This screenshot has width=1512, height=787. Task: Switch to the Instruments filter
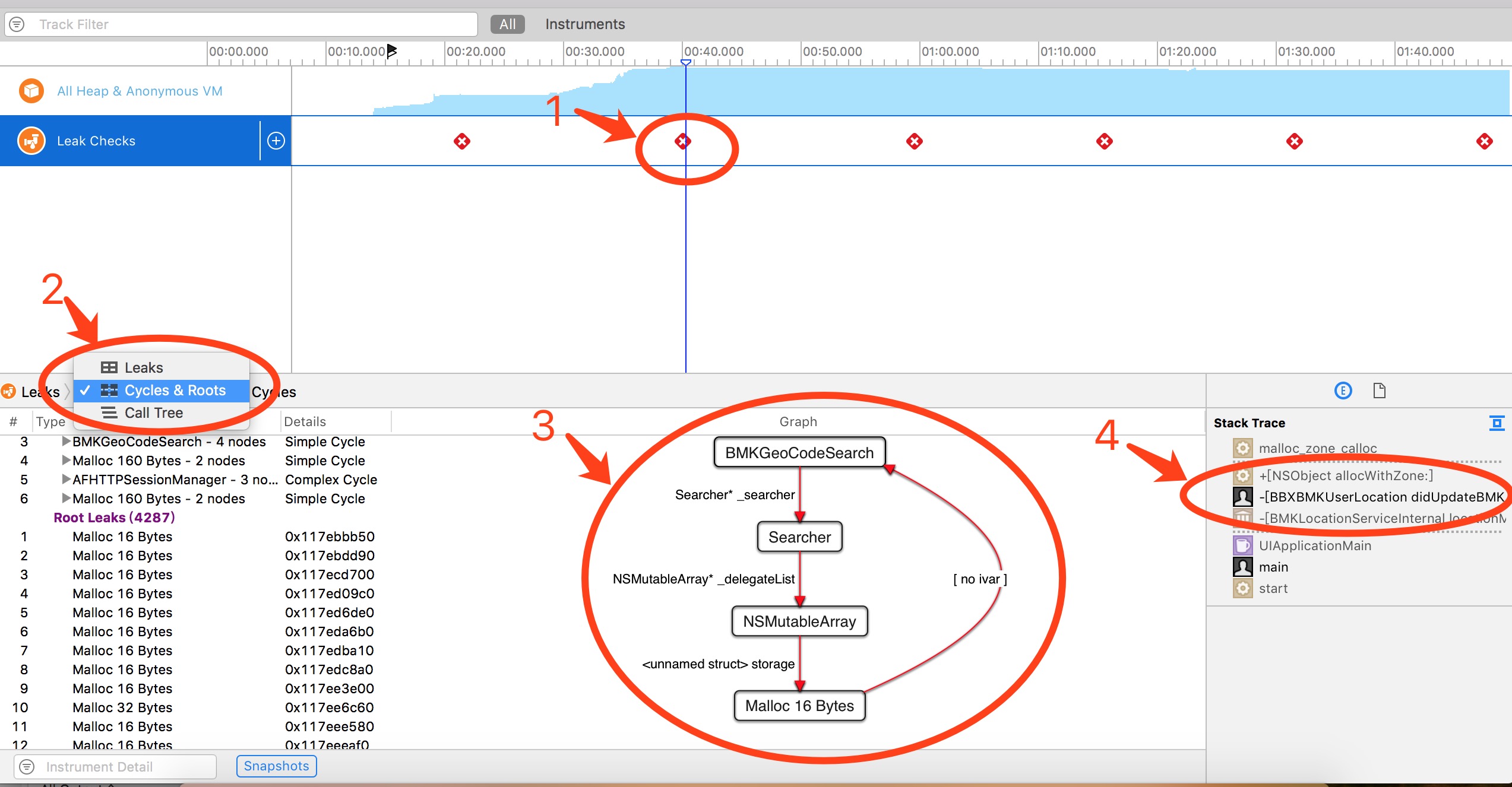pos(585,24)
